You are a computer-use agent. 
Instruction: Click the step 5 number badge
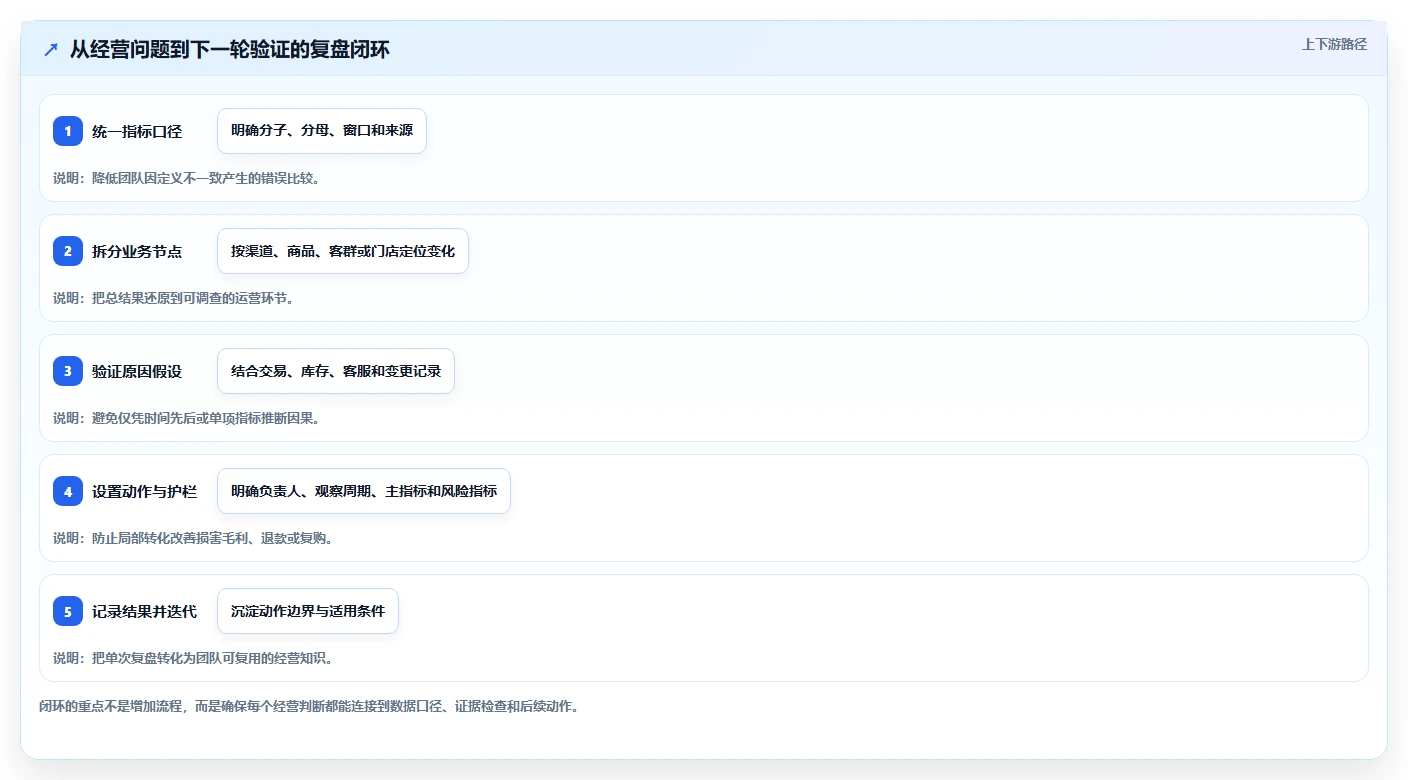tap(68, 611)
